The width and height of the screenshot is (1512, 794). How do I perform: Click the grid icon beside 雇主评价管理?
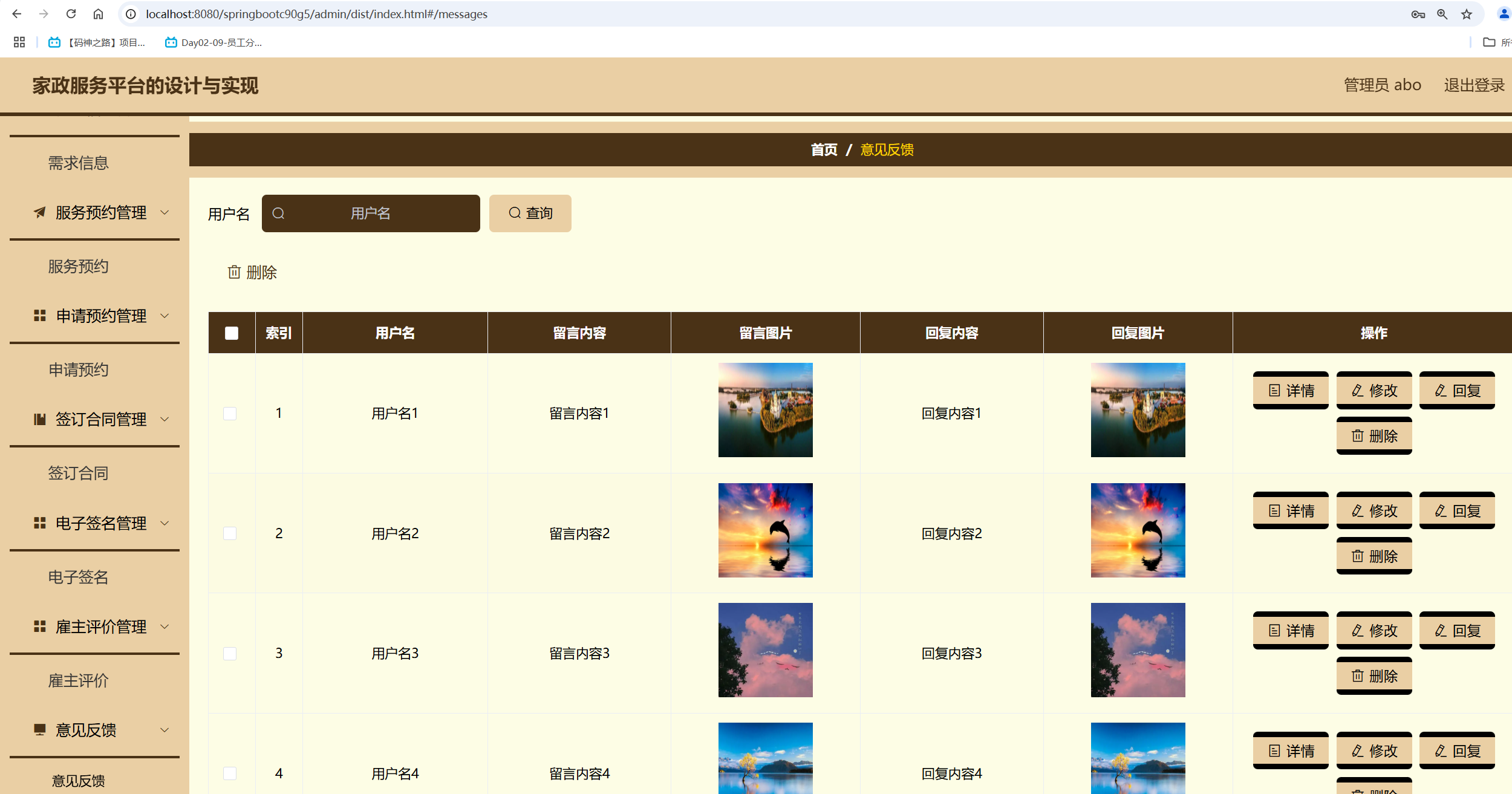[x=40, y=626]
